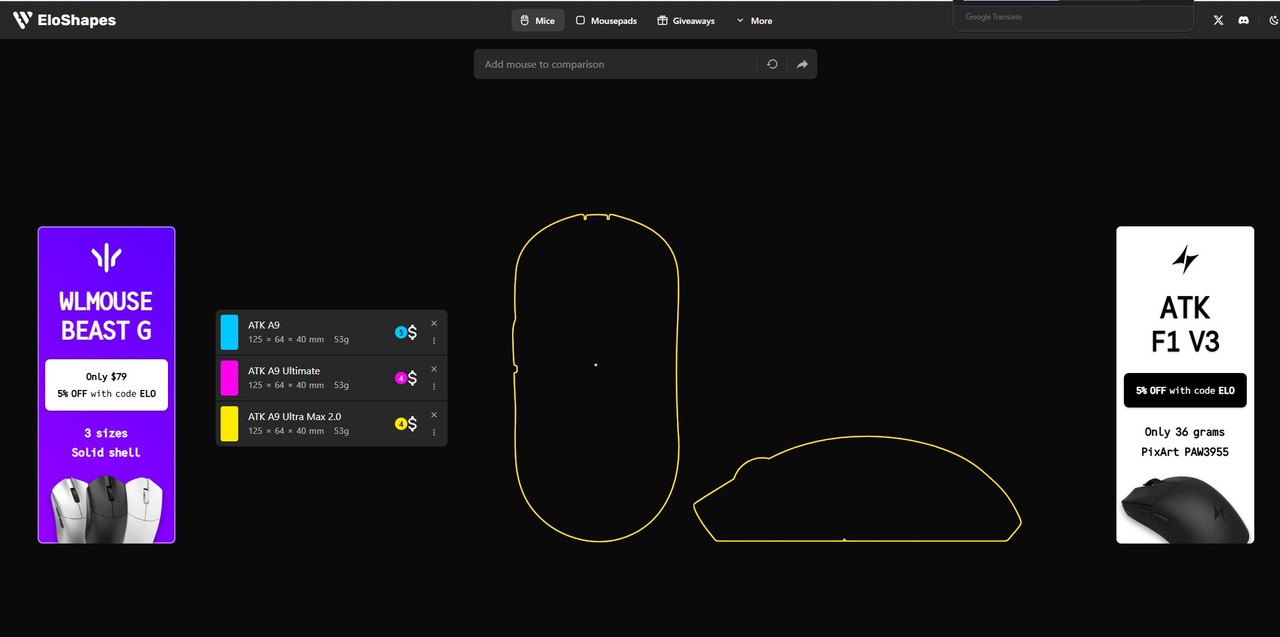Open the price dollar icon for ATK A9 Ultimate

click(x=412, y=378)
